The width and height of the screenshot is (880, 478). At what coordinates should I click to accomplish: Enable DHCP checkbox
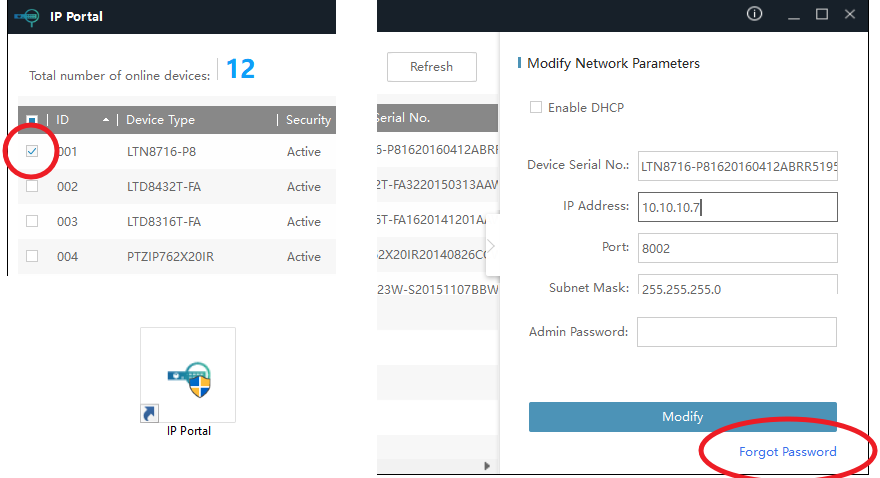click(x=536, y=107)
